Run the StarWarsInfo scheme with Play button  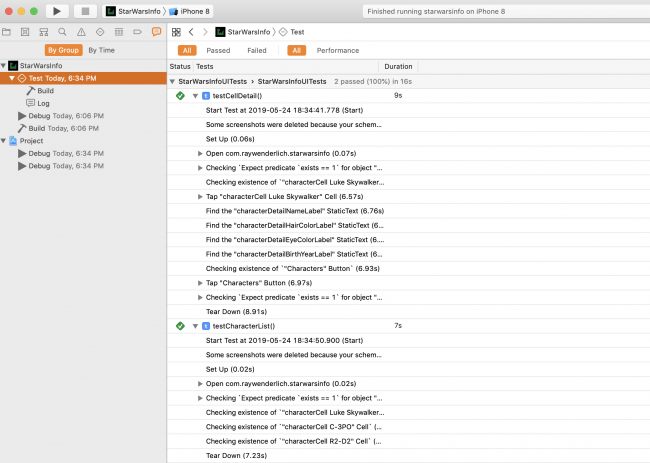pos(57,11)
